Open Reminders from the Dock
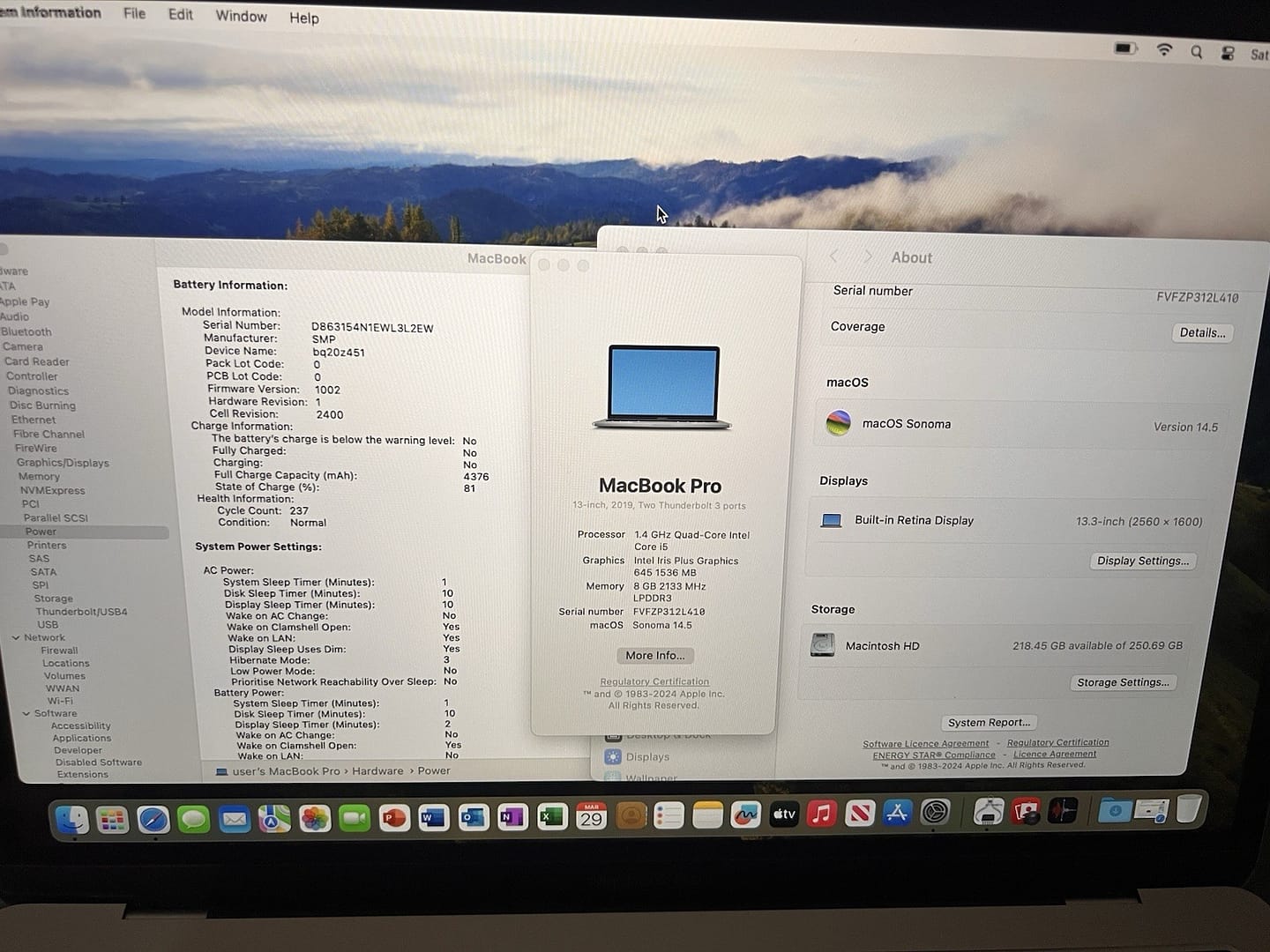Screen dimensions: 1270x952 click(x=669, y=816)
